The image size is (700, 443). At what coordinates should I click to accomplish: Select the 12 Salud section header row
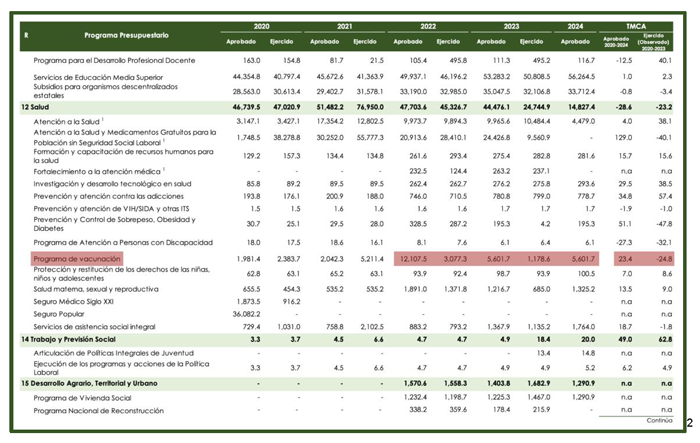[40, 104]
